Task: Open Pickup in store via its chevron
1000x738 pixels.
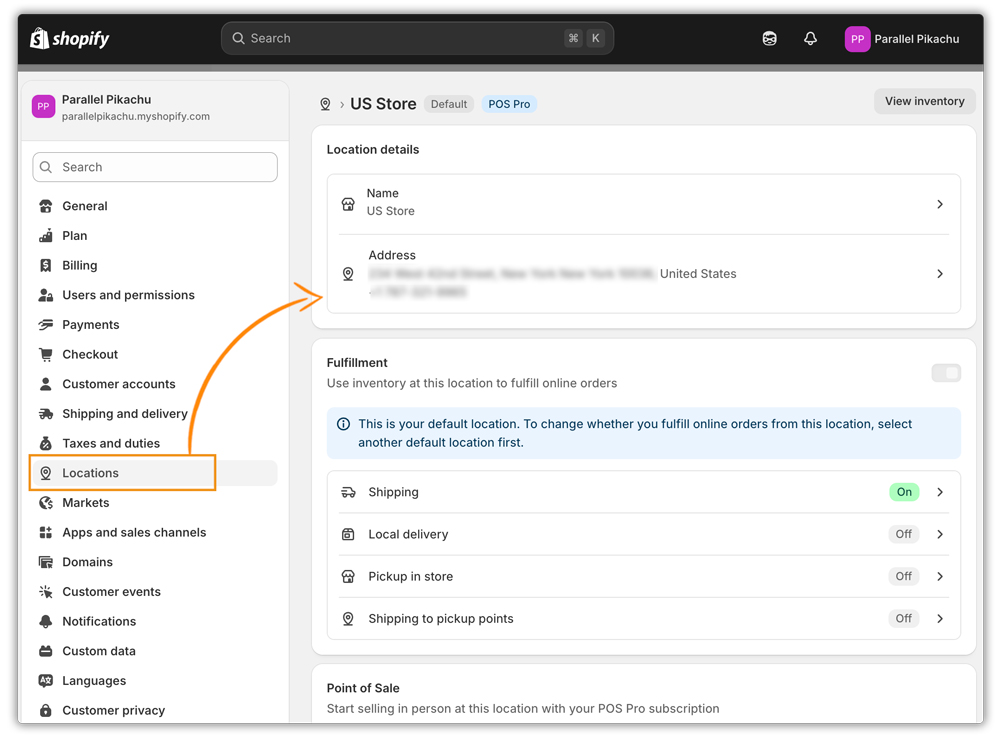Action: click(940, 576)
